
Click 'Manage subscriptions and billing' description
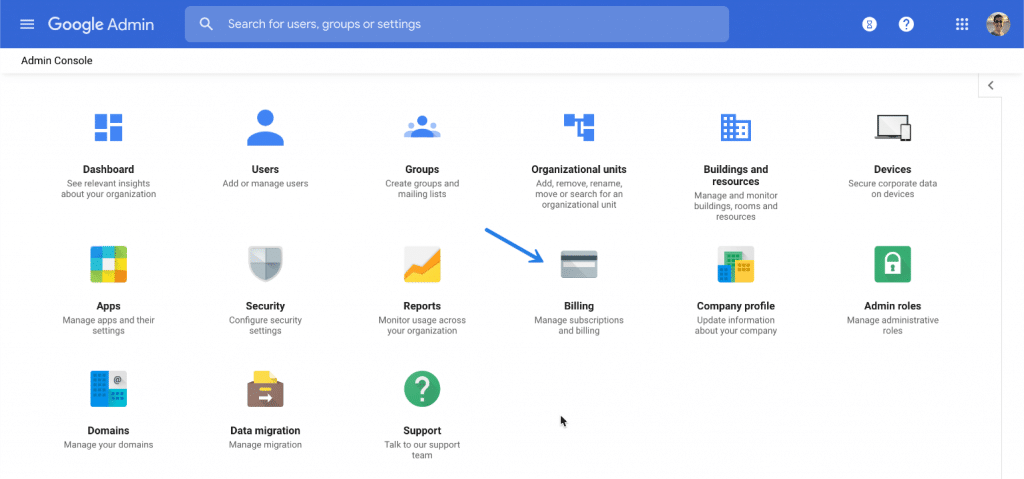click(x=579, y=325)
